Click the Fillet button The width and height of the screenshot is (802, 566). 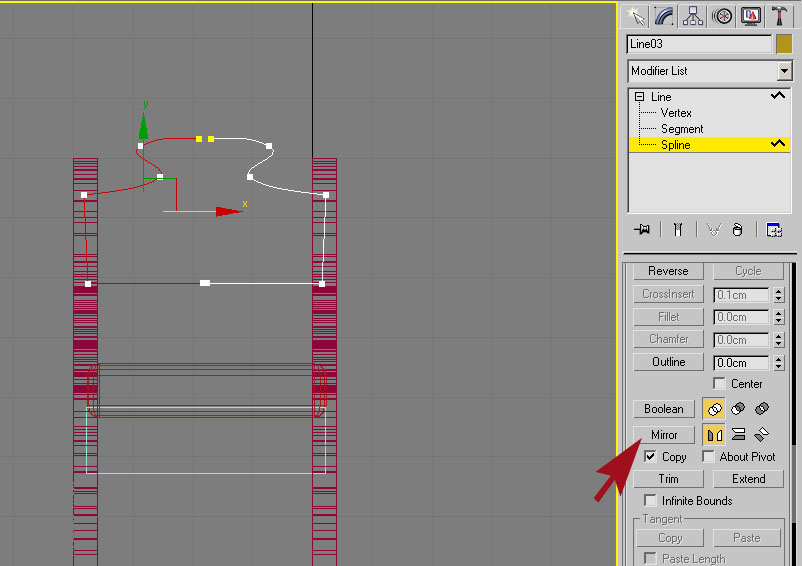pos(668,317)
